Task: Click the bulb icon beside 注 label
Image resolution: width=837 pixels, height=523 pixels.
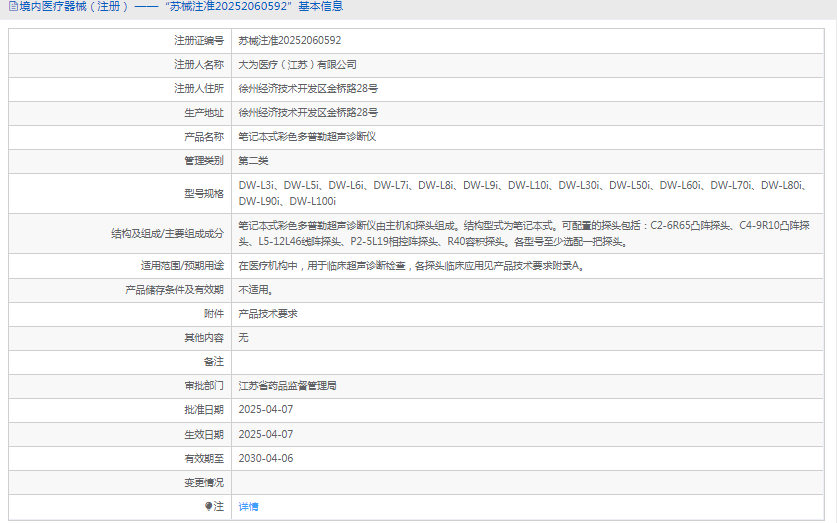Action: [x=208, y=506]
